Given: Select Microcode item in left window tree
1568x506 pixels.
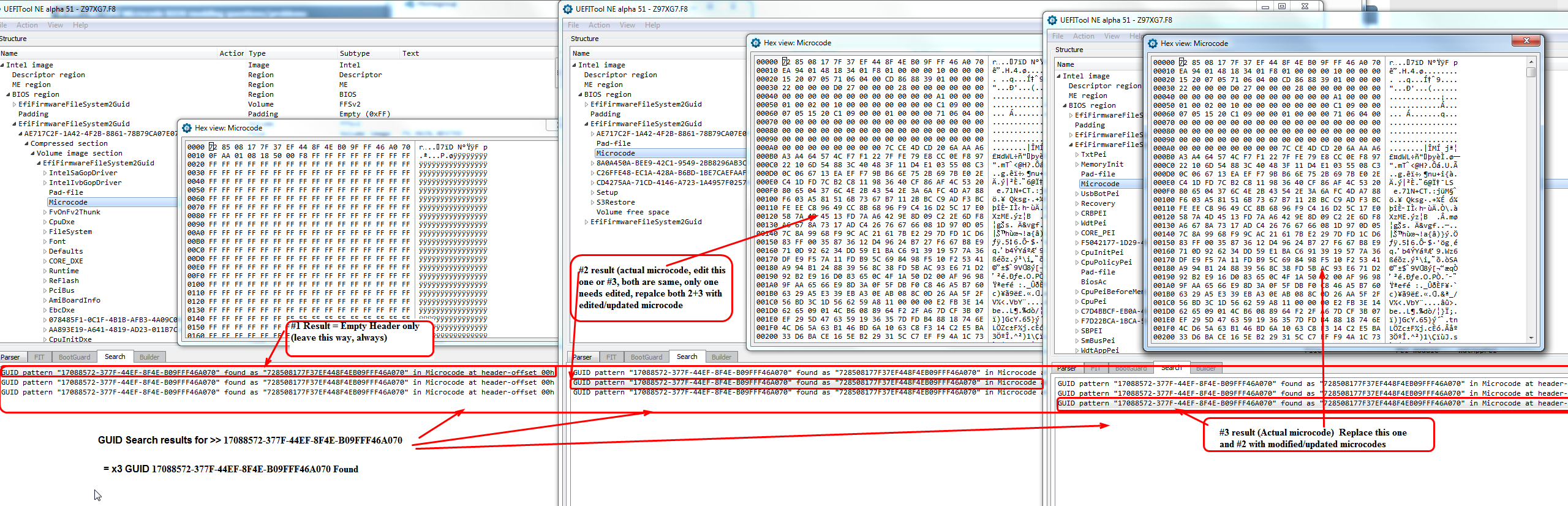Looking at the screenshot, I should pyautogui.click(x=68, y=202).
